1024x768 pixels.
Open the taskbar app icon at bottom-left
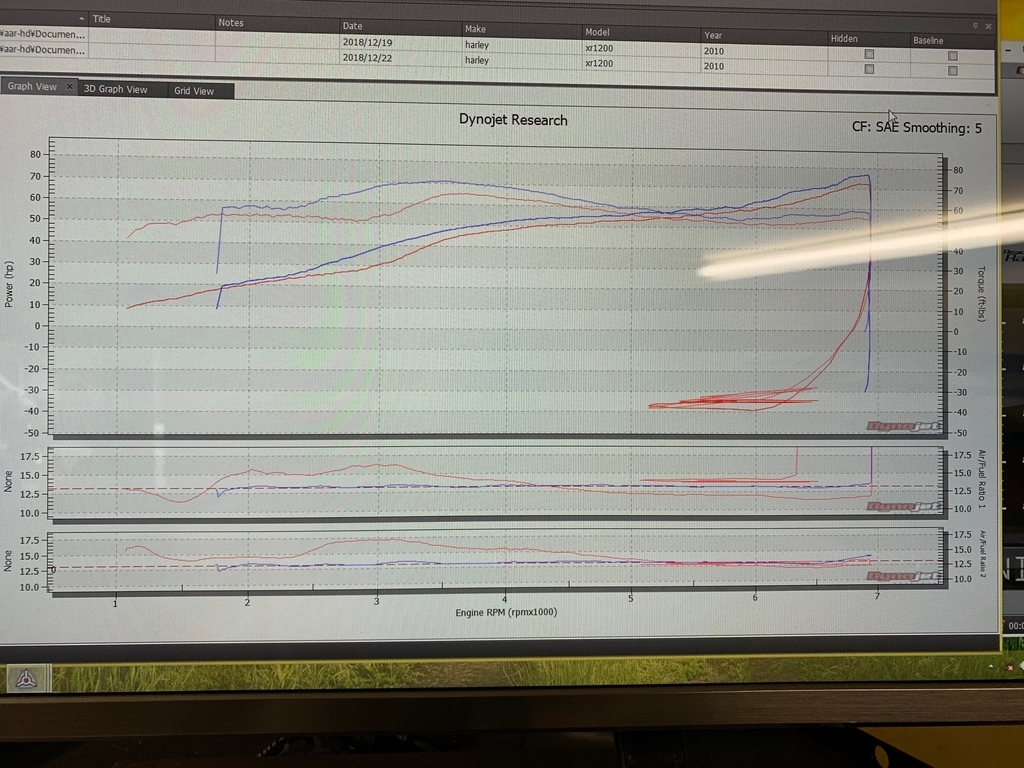tap(26, 679)
